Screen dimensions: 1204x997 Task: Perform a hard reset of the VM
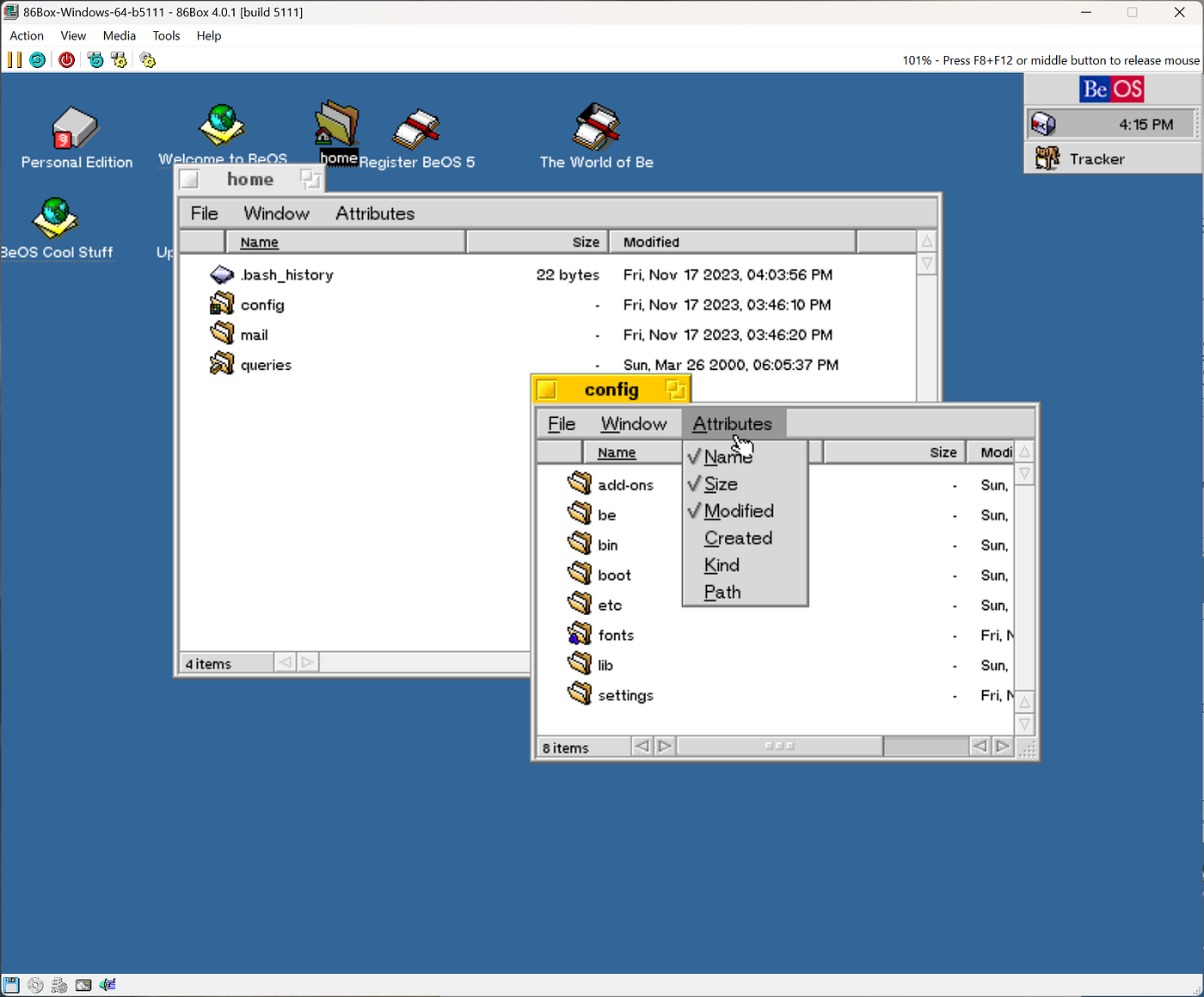(37, 59)
